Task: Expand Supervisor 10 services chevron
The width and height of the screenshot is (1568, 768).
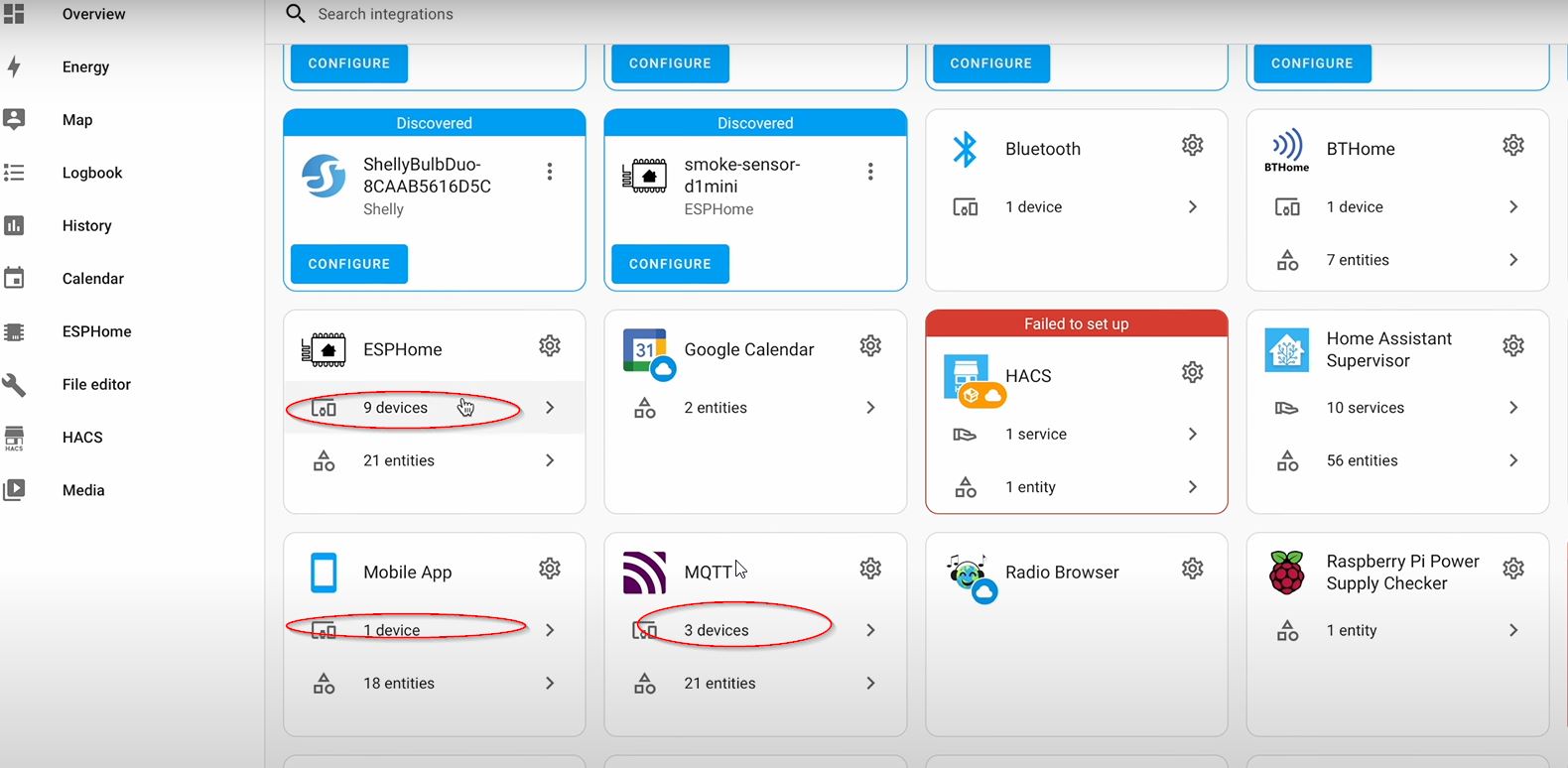Action: [x=1513, y=408]
